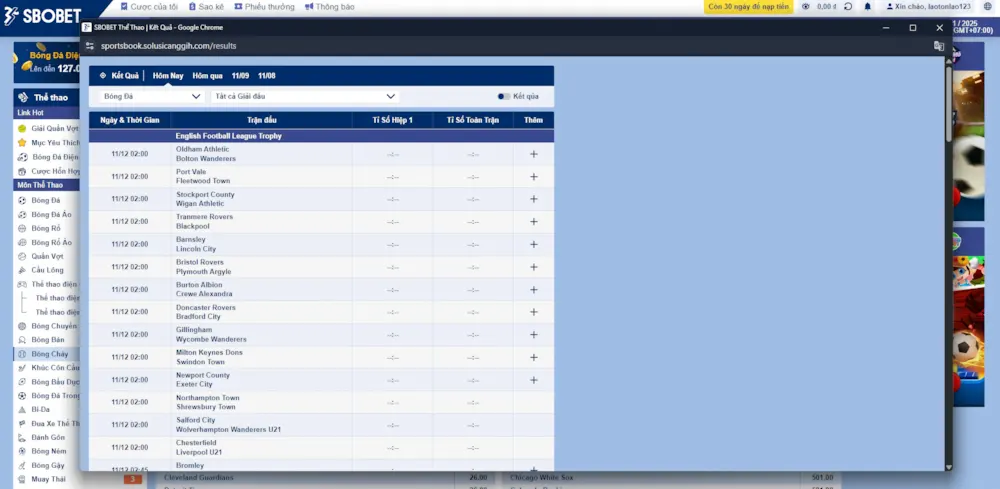This screenshot has width=1000, height=489.
Task: Open the Cược của tôi link
Action: click(149, 7)
